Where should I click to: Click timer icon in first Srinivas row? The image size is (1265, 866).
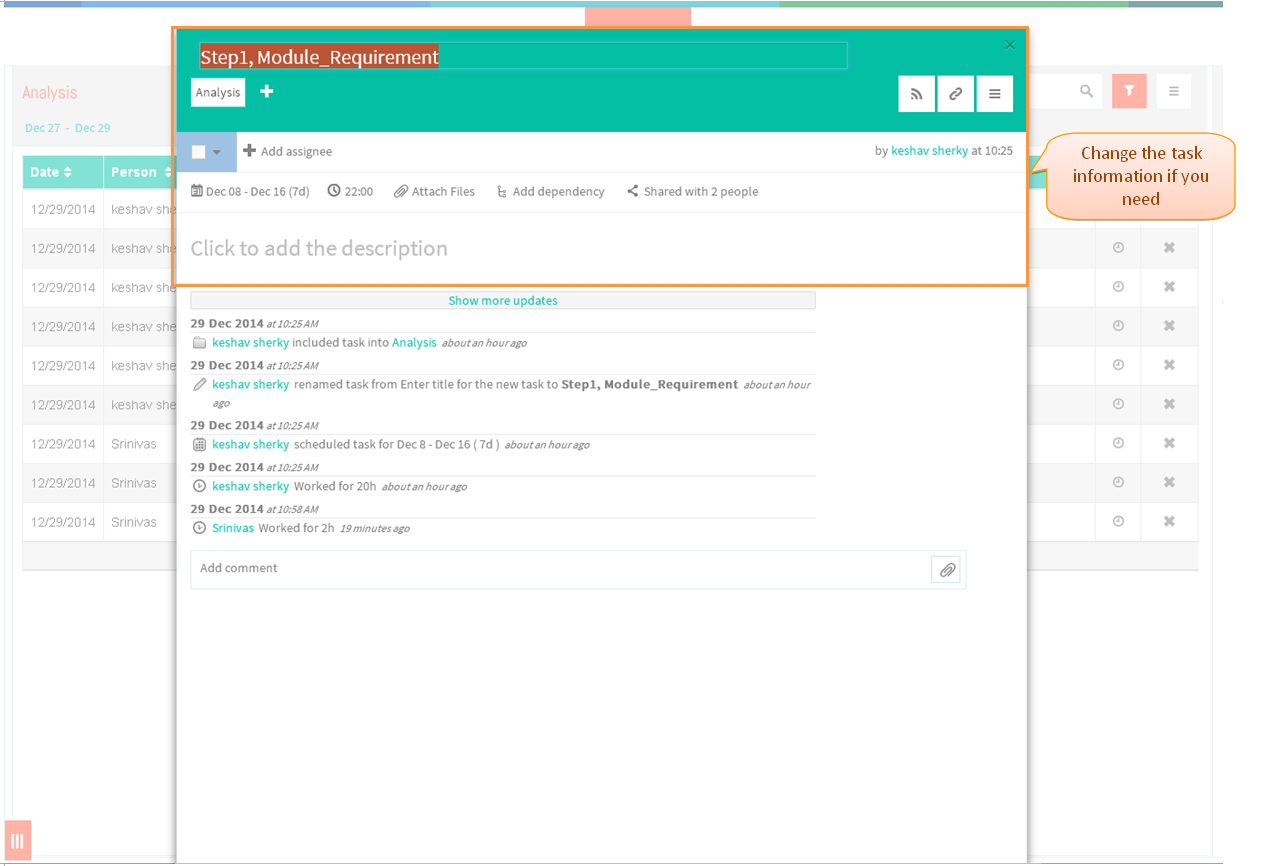click(1118, 443)
